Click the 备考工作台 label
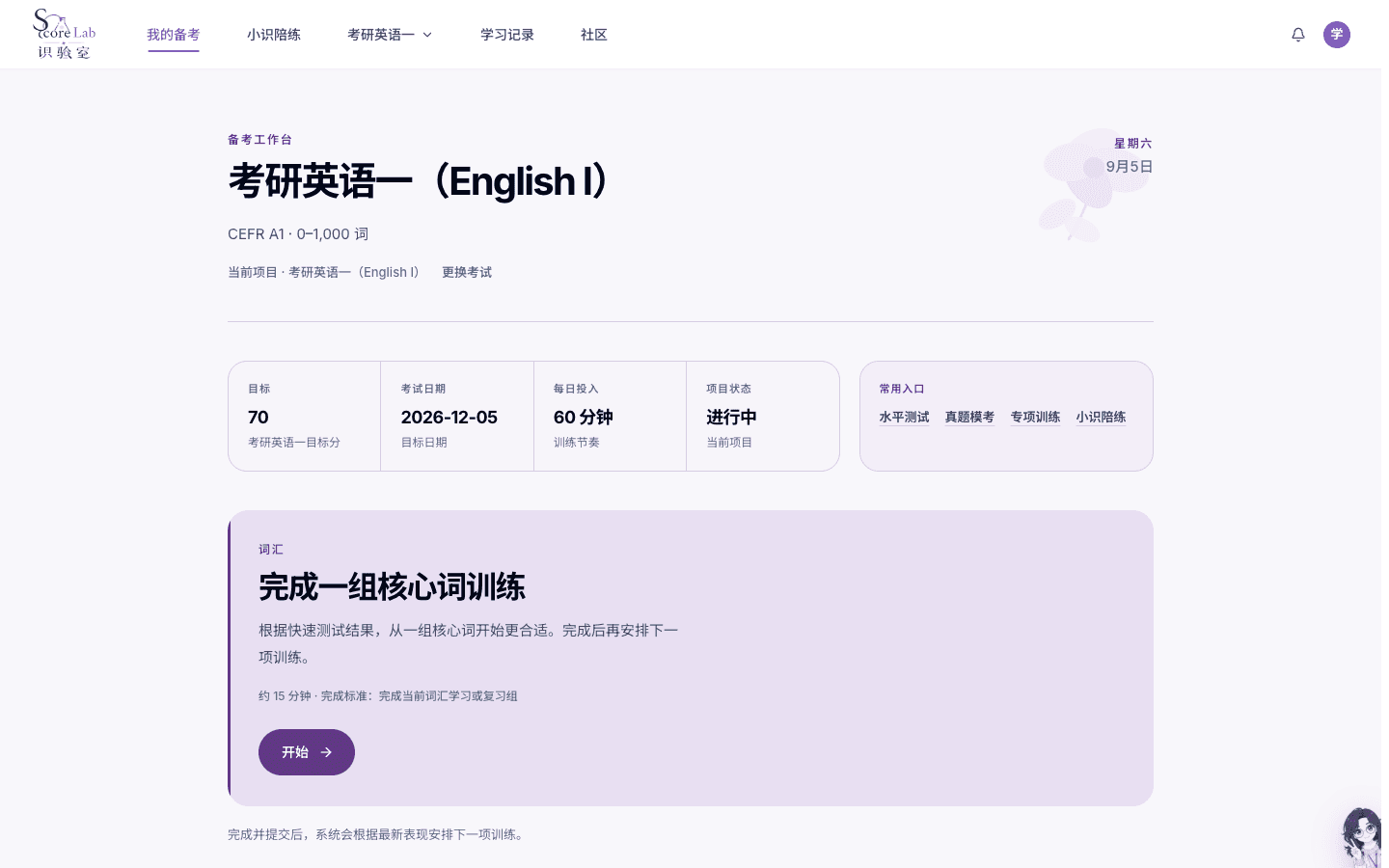The height and width of the screenshot is (868, 1389). (260, 140)
